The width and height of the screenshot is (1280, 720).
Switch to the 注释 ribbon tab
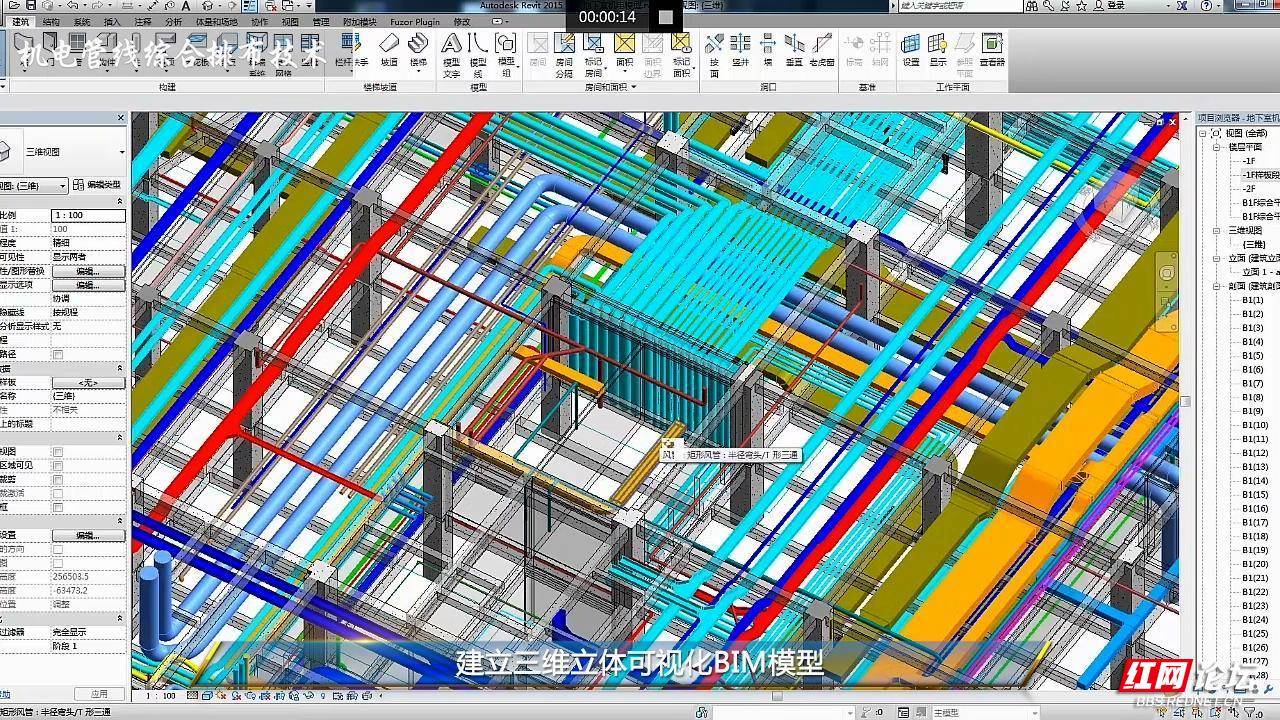[143, 21]
